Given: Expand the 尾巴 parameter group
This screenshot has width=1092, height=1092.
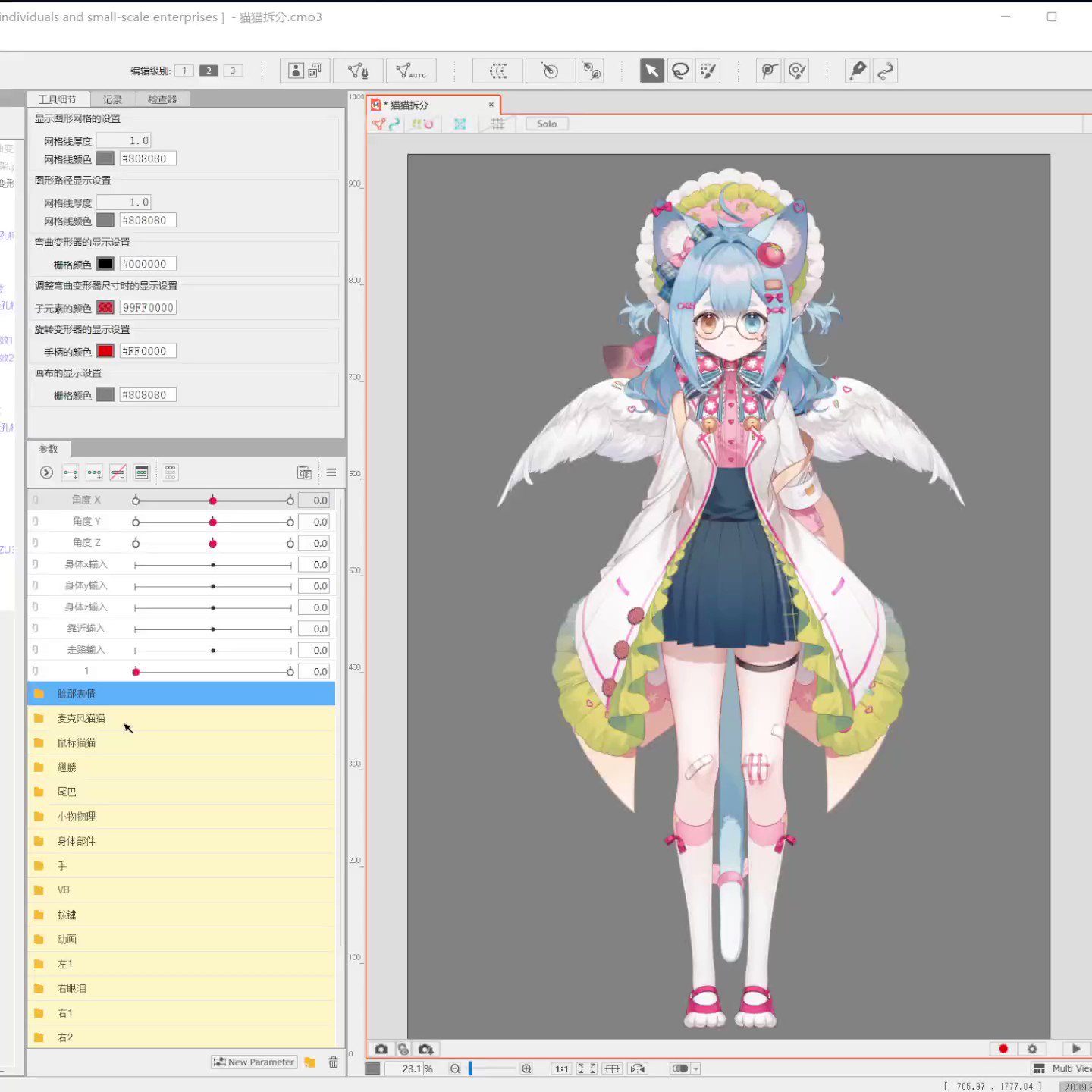Looking at the screenshot, I should click(181, 792).
